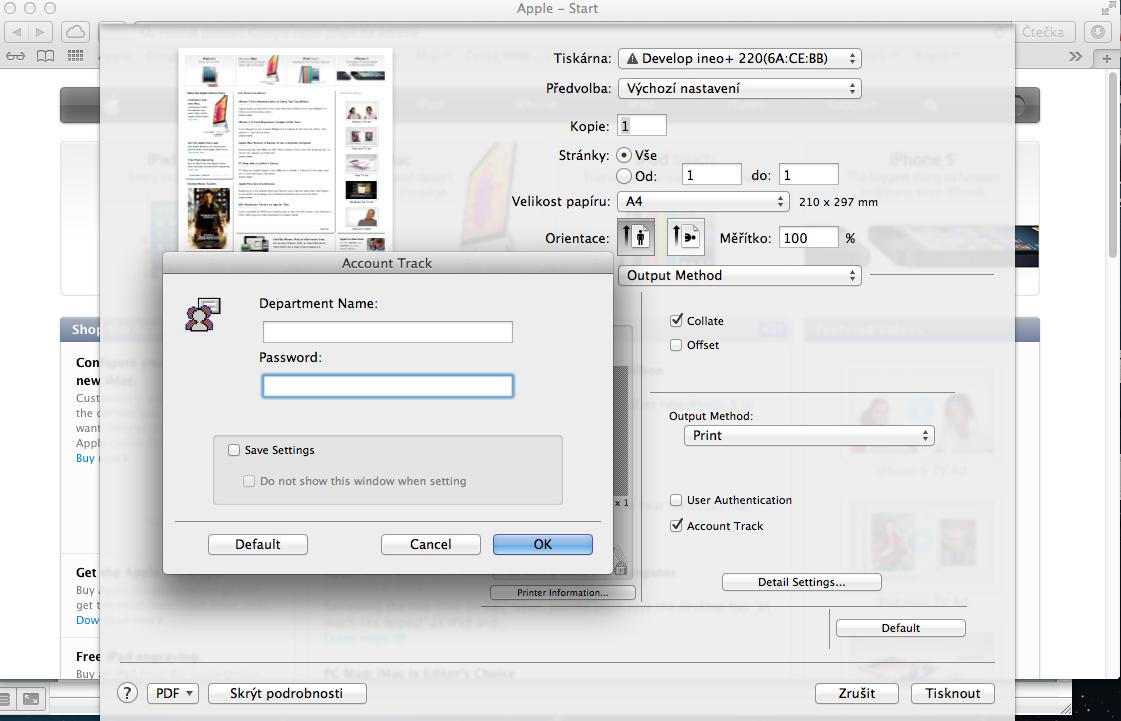The height and width of the screenshot is (721, 1121).
Task: Click Default in Account Track dialog
Action: (257, 544)
